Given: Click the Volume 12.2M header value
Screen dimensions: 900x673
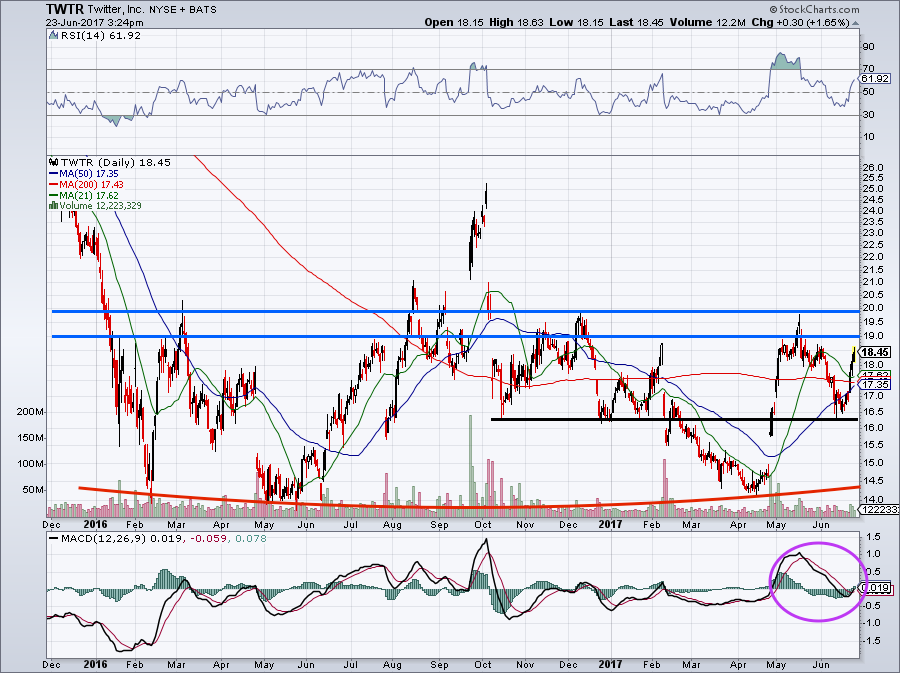Looking at the screenshot, I should pyautogui.click(x=708, y=22).
